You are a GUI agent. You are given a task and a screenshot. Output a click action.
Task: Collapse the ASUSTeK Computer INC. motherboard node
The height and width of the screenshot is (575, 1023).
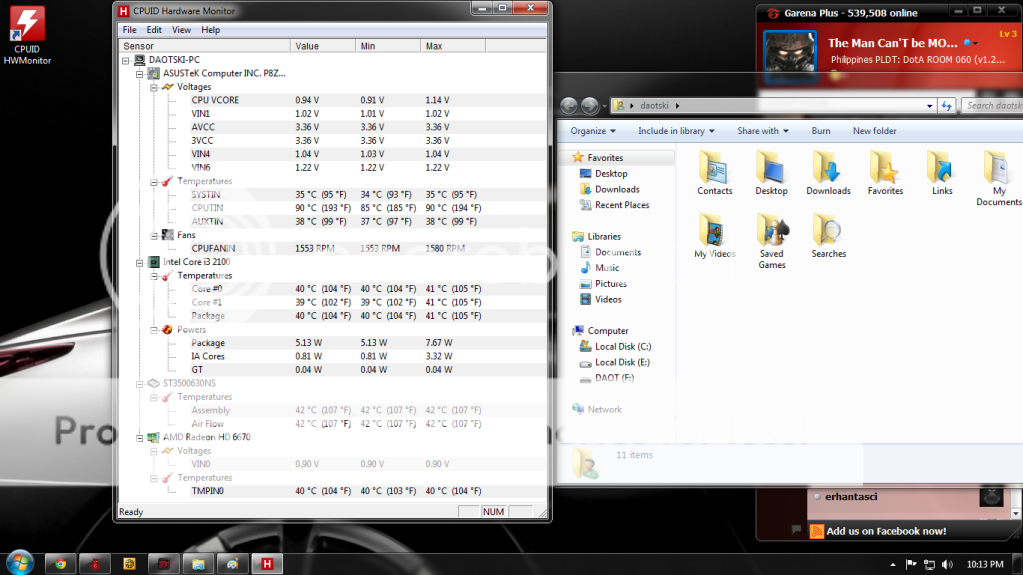pos(140,74)
